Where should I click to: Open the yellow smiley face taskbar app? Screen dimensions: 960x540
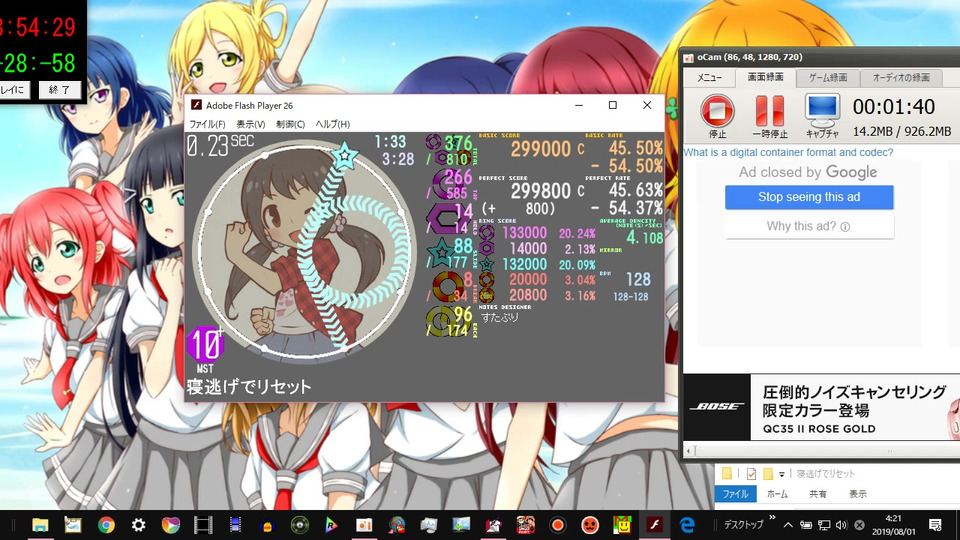[x=622, y=525]
